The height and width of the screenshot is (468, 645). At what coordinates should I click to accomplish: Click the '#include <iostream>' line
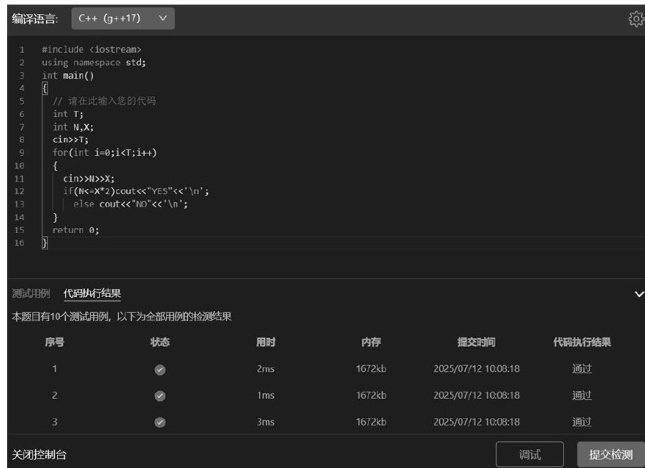tap(91, 49)
